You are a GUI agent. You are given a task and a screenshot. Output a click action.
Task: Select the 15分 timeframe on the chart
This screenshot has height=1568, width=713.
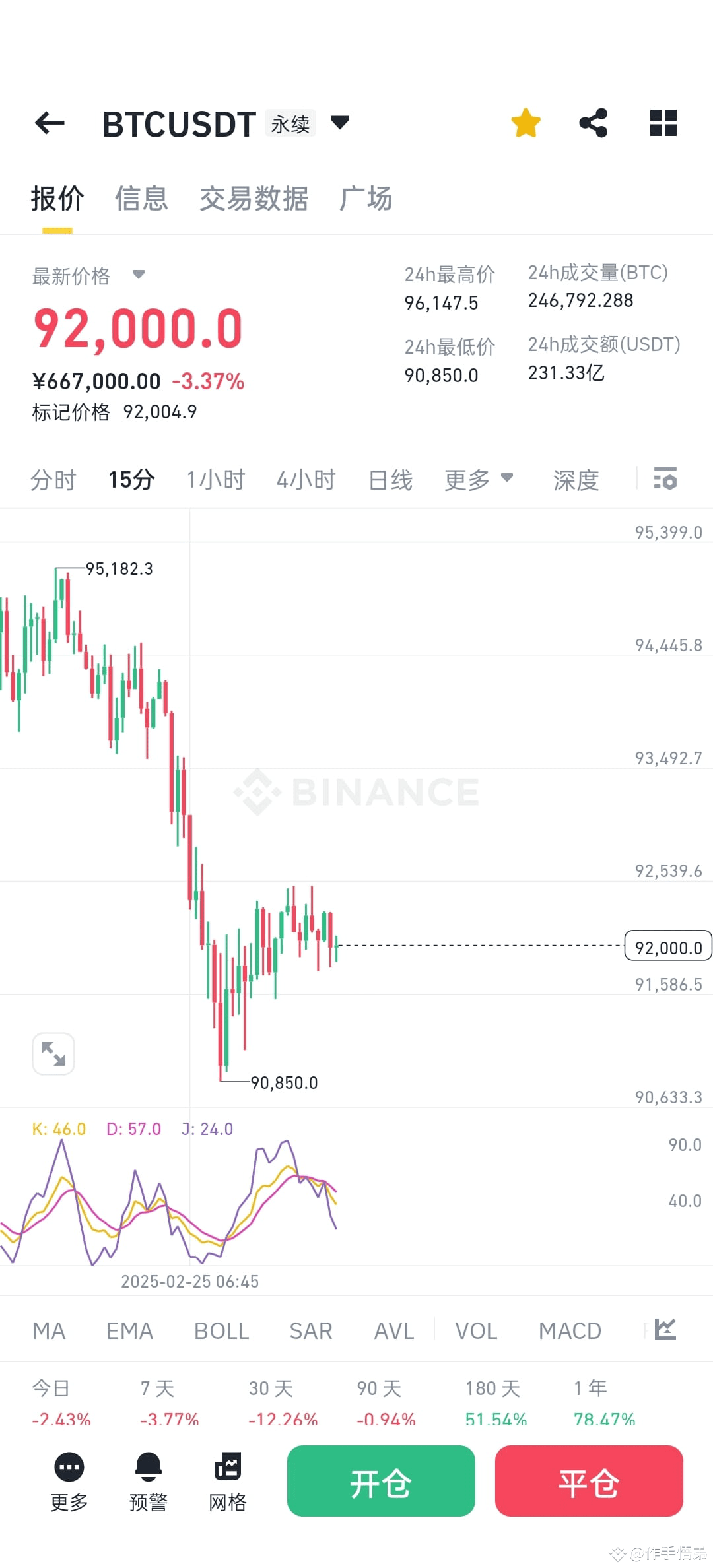[131, 480]
